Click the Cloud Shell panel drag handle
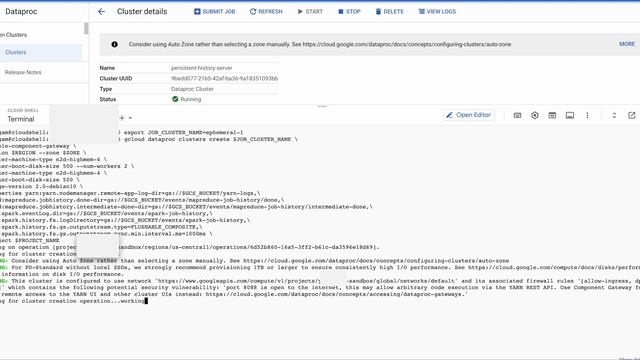Viewport: 640px width, 360px height. coord(322,106)
